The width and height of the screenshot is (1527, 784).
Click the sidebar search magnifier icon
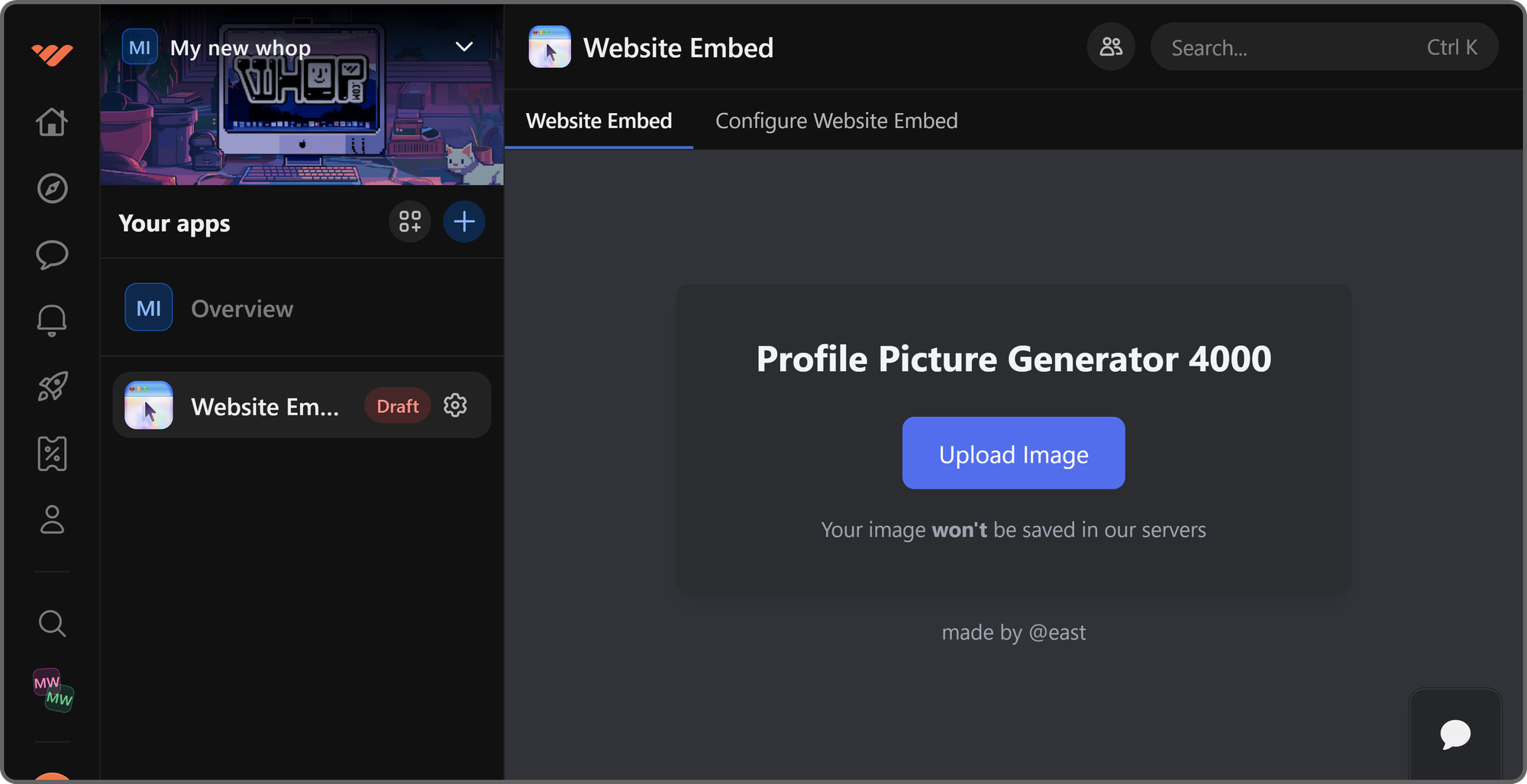[52, 624]
